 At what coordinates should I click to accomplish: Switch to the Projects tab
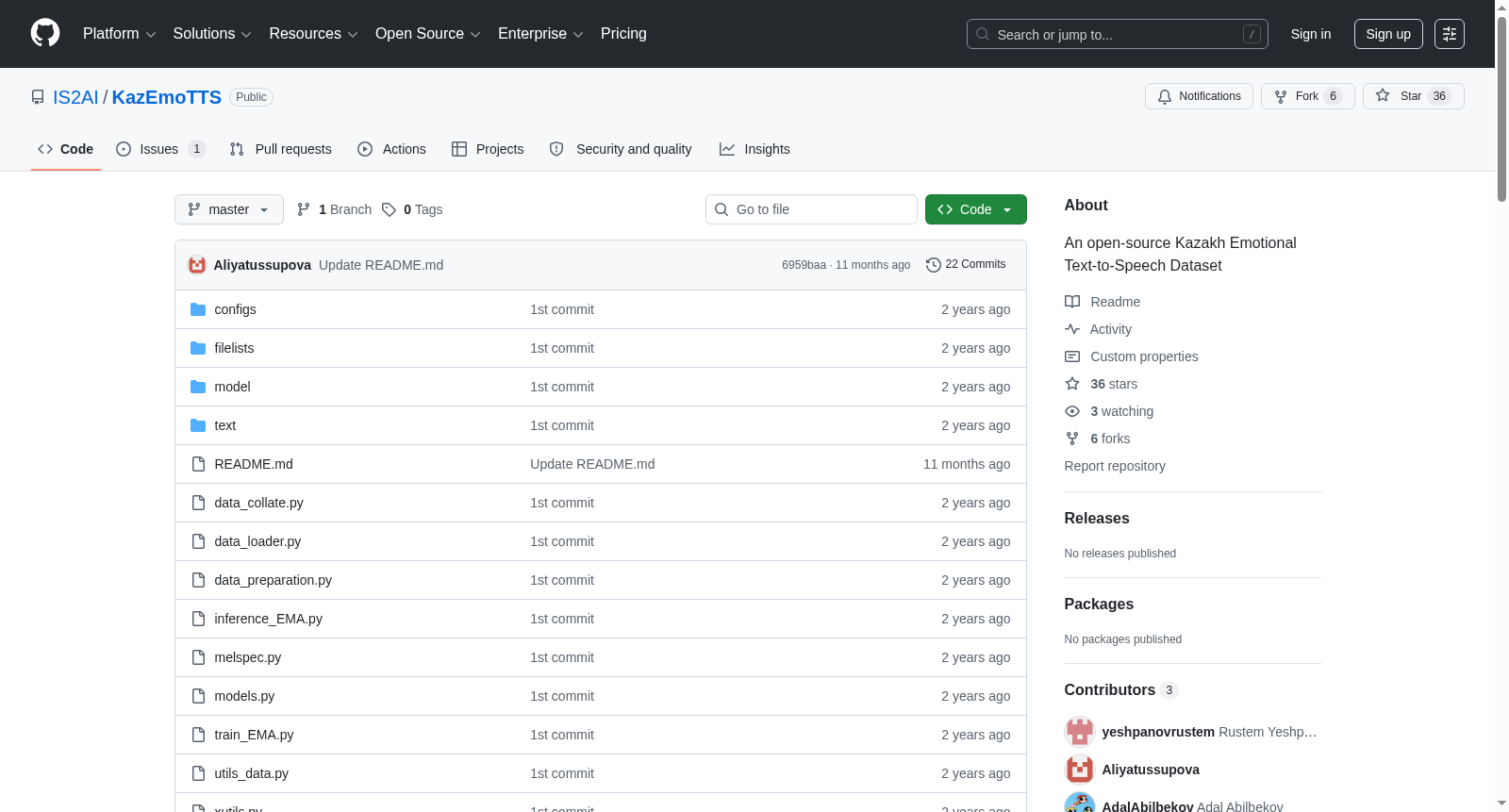[x=488, y=149]
